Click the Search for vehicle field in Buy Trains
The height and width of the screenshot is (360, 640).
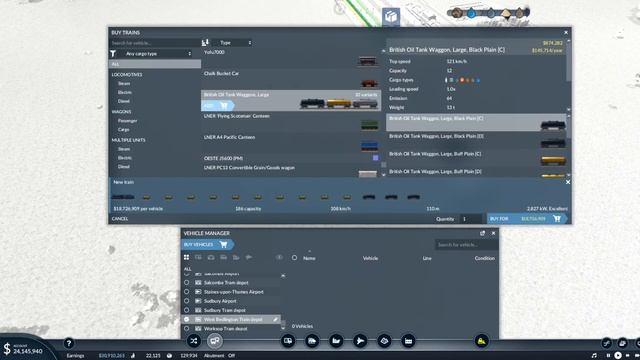155,43
